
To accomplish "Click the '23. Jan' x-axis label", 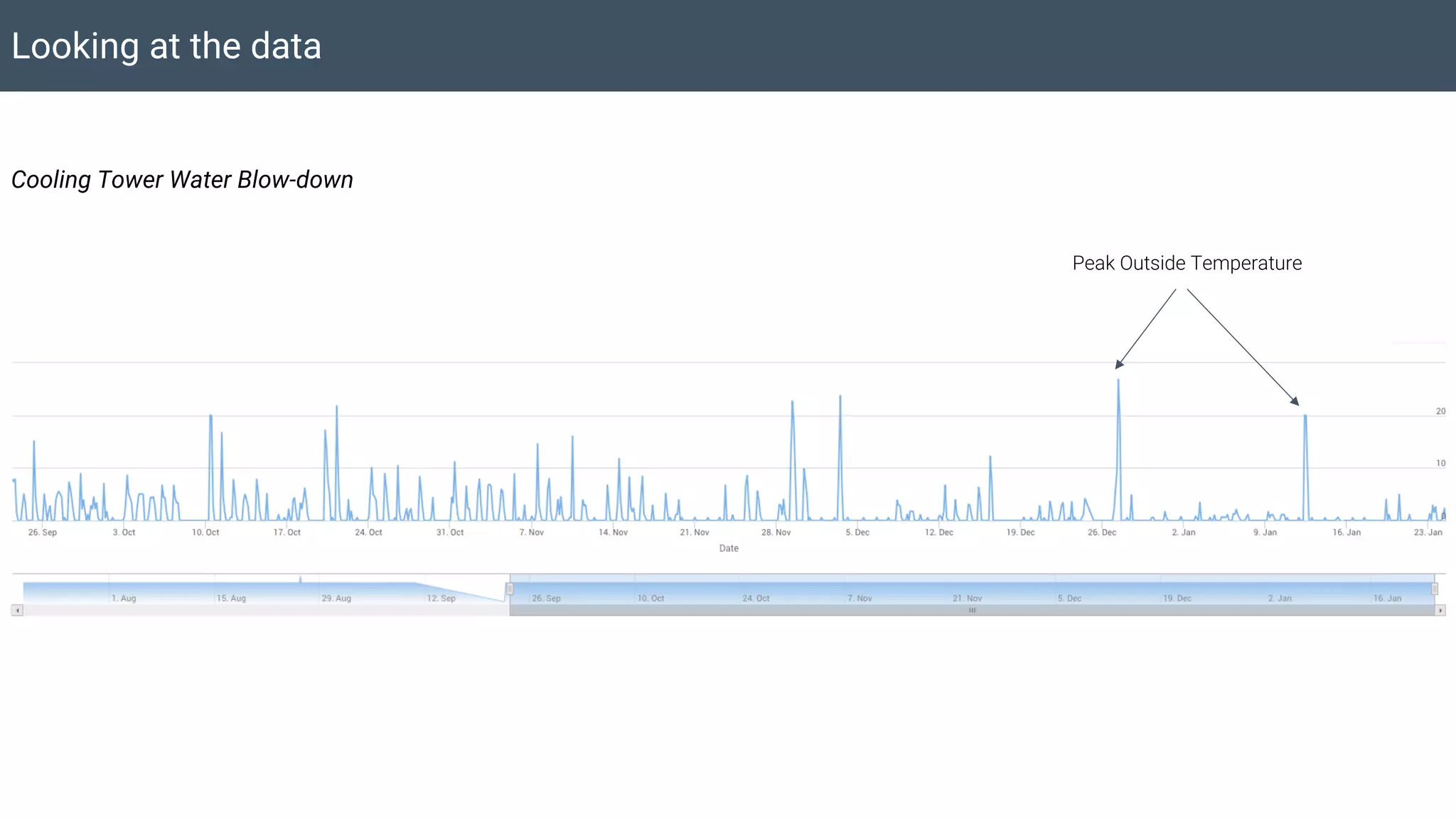I will pos(1428,532).
